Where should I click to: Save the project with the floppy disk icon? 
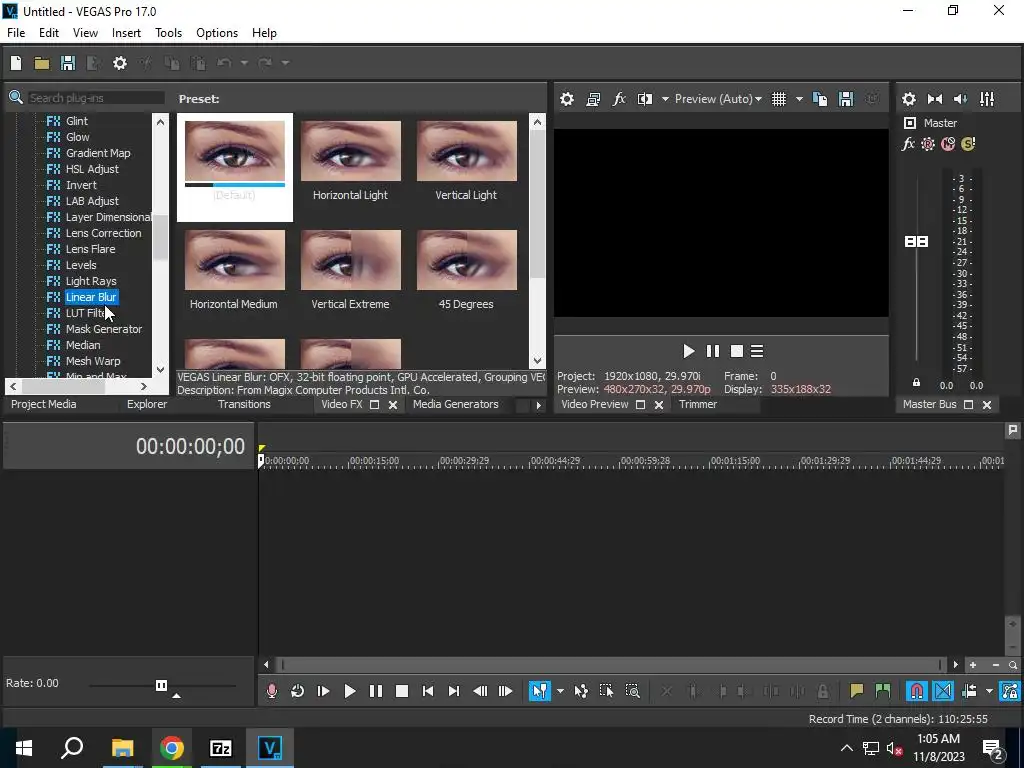coord(68,63)
